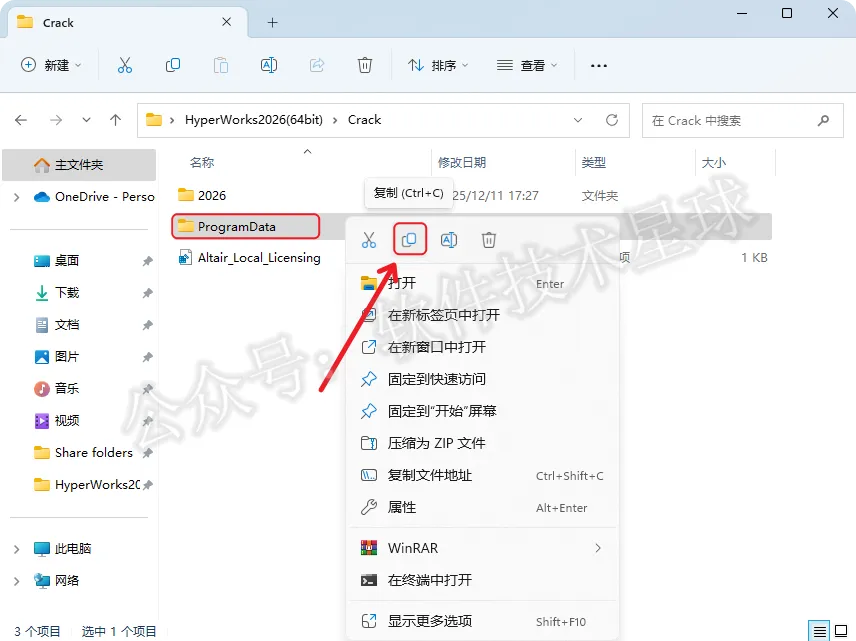This screenshot has width=856, height=641.
Task: Choose 固定到"开始"屏幕 menu item
Action: click(x=482, y=411)
